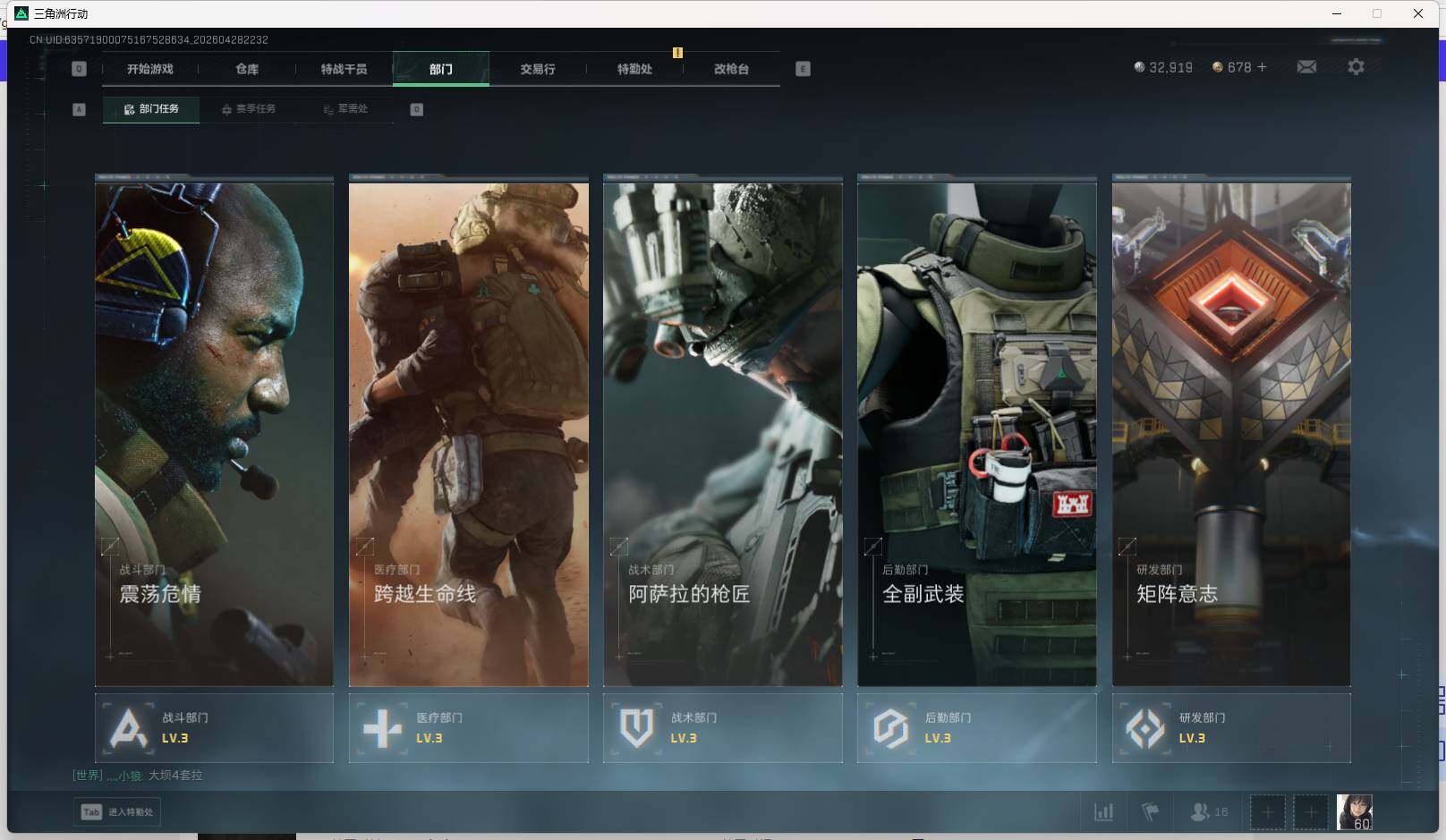Click the gold coin currency icon

point(1217,67)
